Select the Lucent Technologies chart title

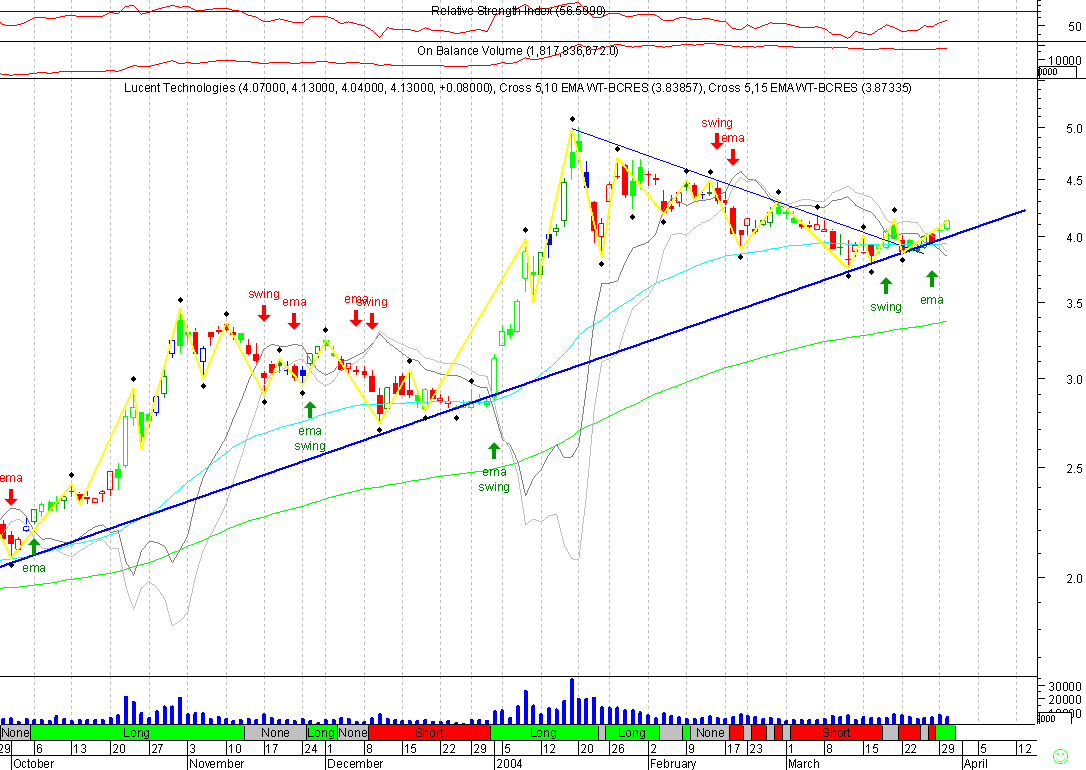click(x=517, y=88)
